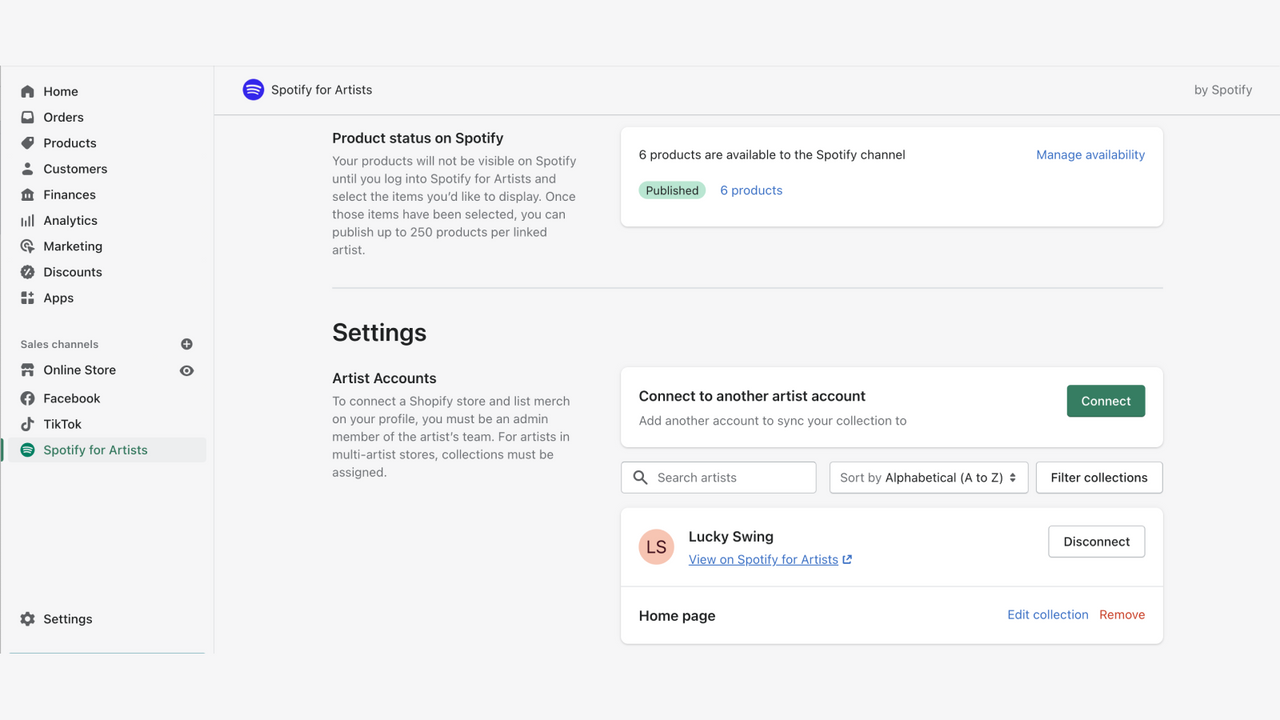This screenshot has width=1280, height=720.
Task: Click the Home house icon
Action: (28, 91)
